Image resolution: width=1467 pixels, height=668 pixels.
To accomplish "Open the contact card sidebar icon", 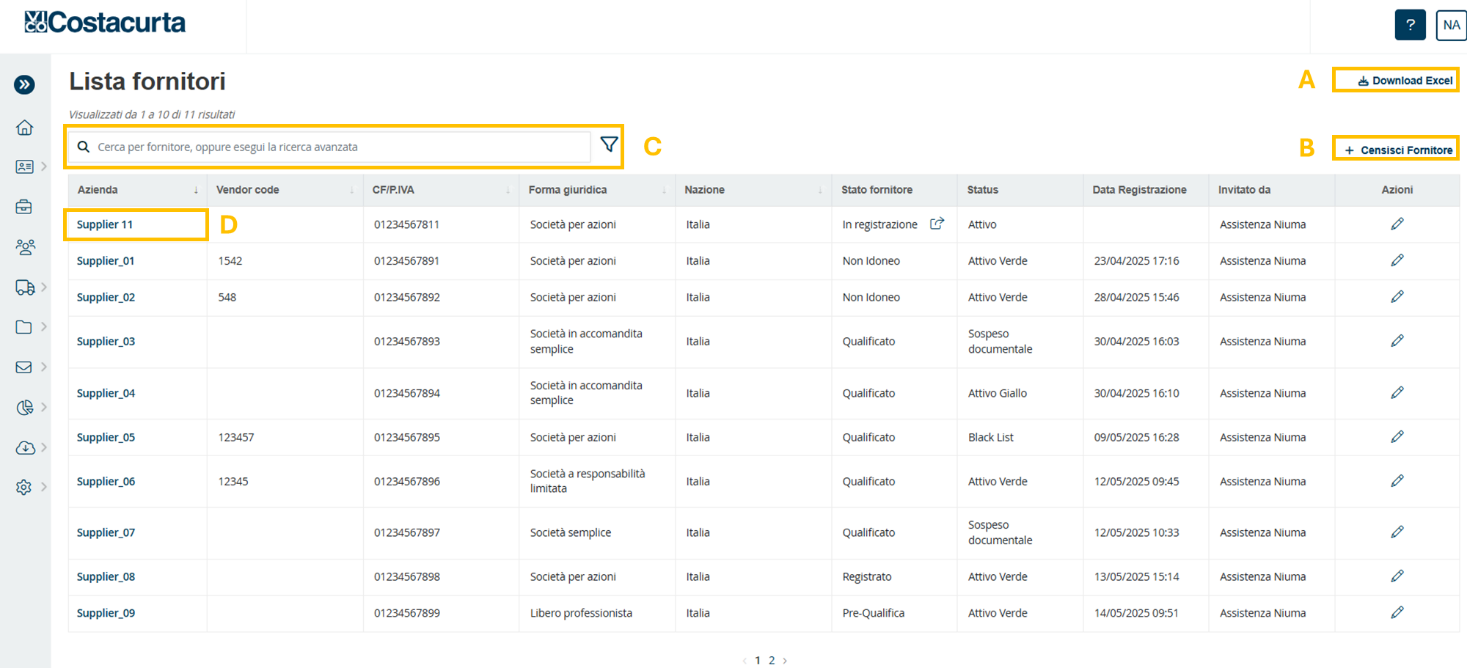I will (x=24, y=167).
